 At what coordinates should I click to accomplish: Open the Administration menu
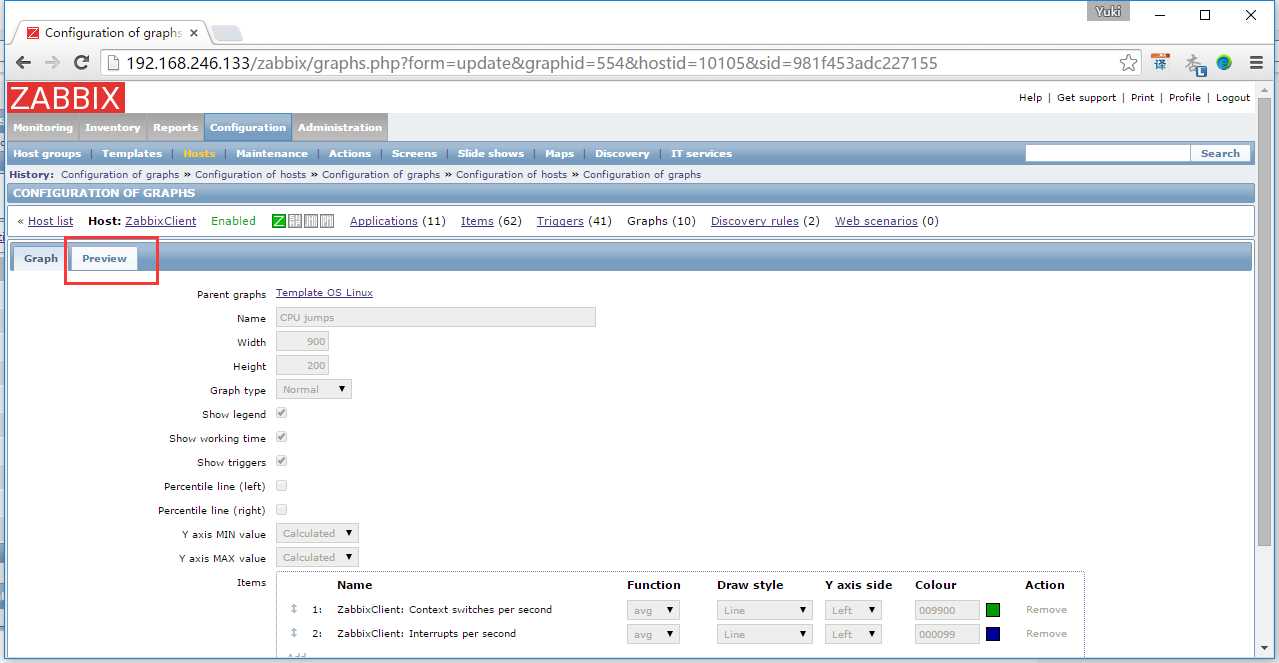pyautogui.click(x=340, y=127)
